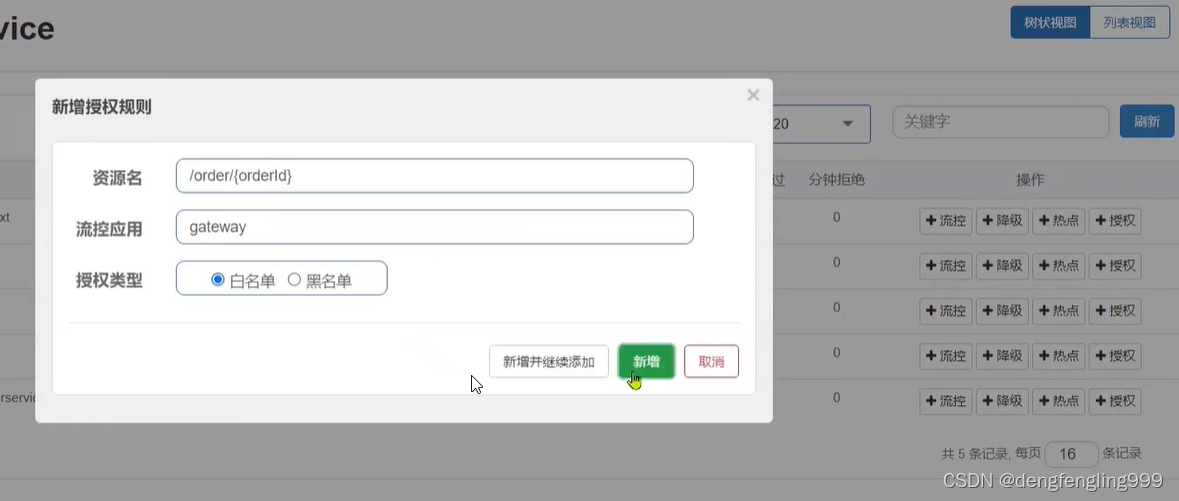This screenshot has width=1179, height=501.
Task: Click 授权 plus icon in last row
Action: point(1100,401)
